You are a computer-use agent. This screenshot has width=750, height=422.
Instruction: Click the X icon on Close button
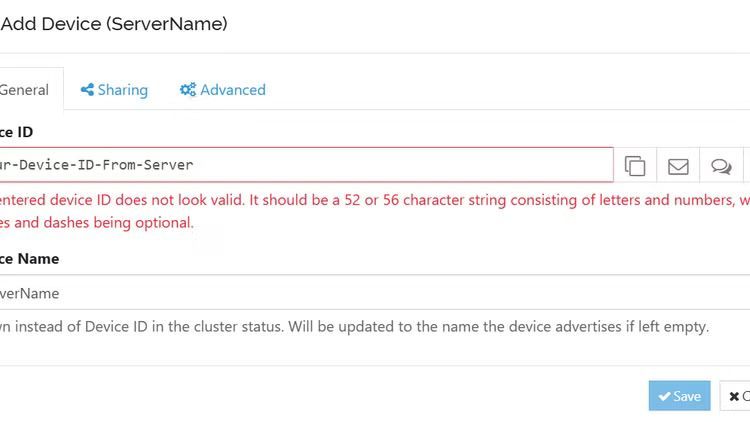[734, 396]
